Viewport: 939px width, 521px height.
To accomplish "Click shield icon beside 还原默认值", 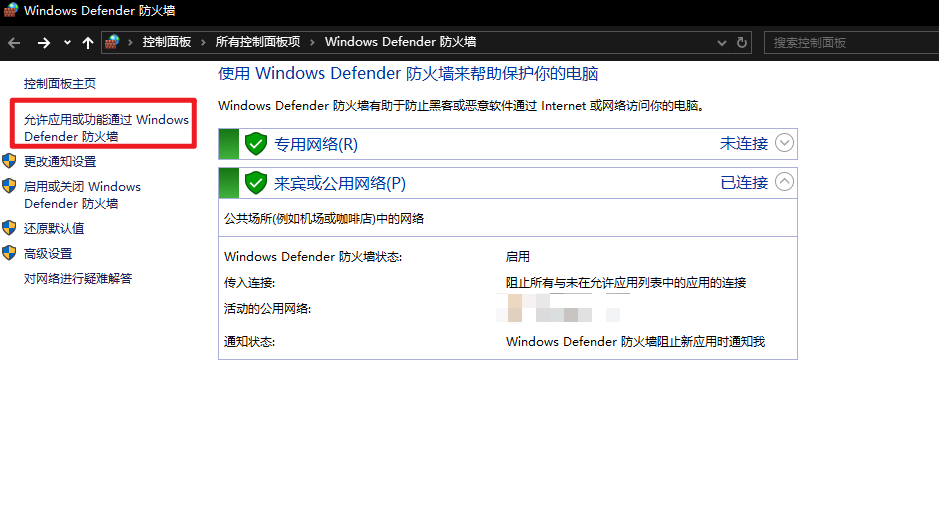I will coord(9,228).
